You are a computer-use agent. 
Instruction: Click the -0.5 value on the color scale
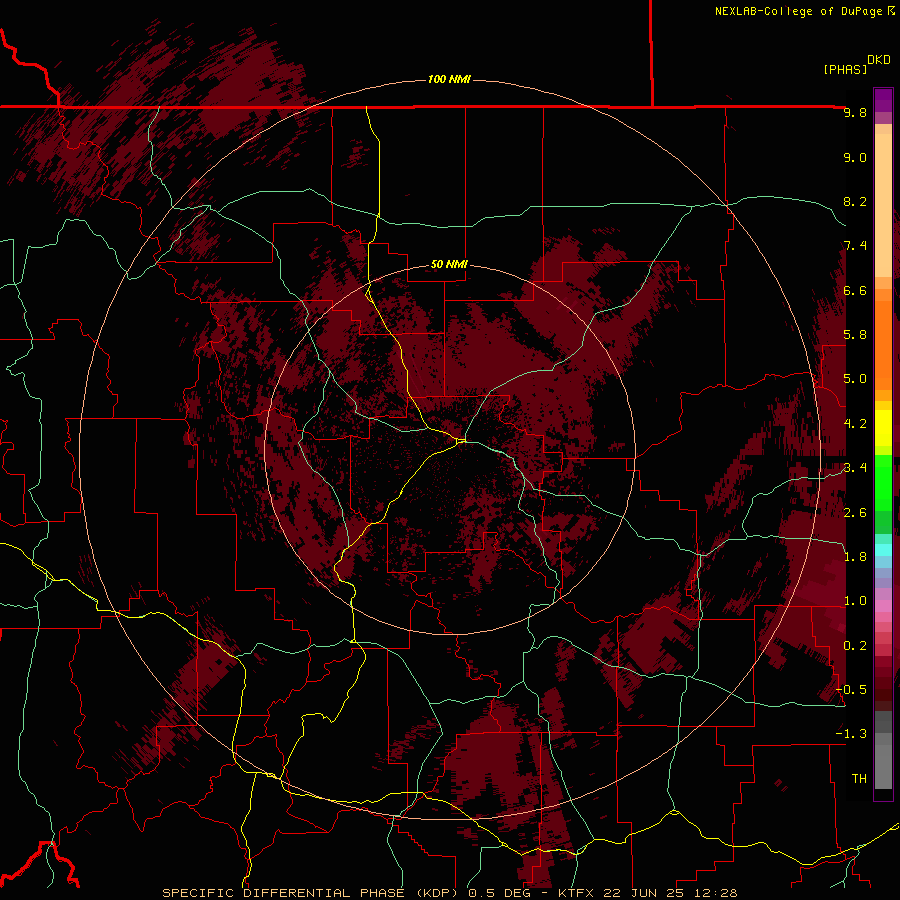coord(851,689)
